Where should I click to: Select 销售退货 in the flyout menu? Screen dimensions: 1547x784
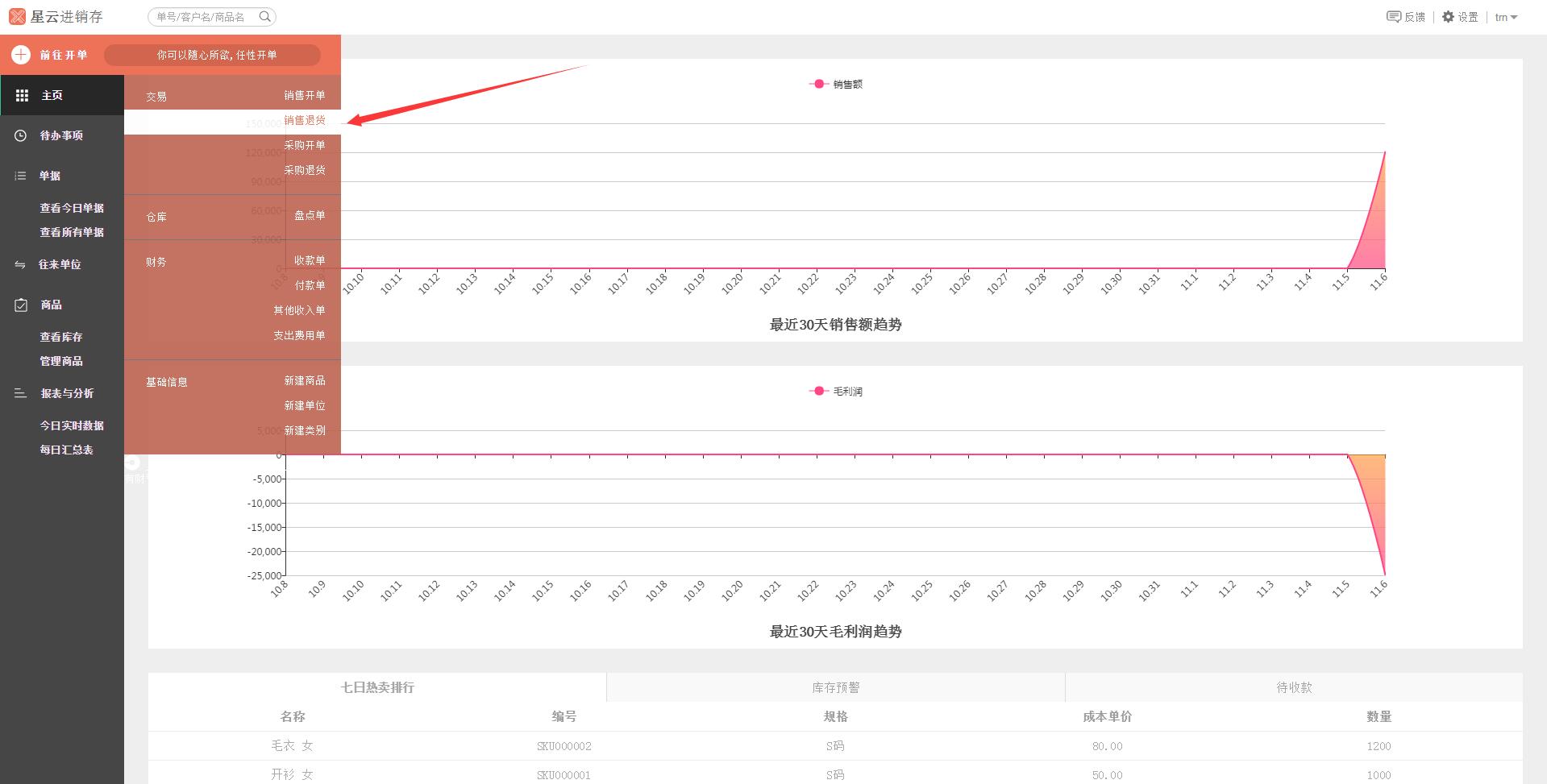[304, 120]
